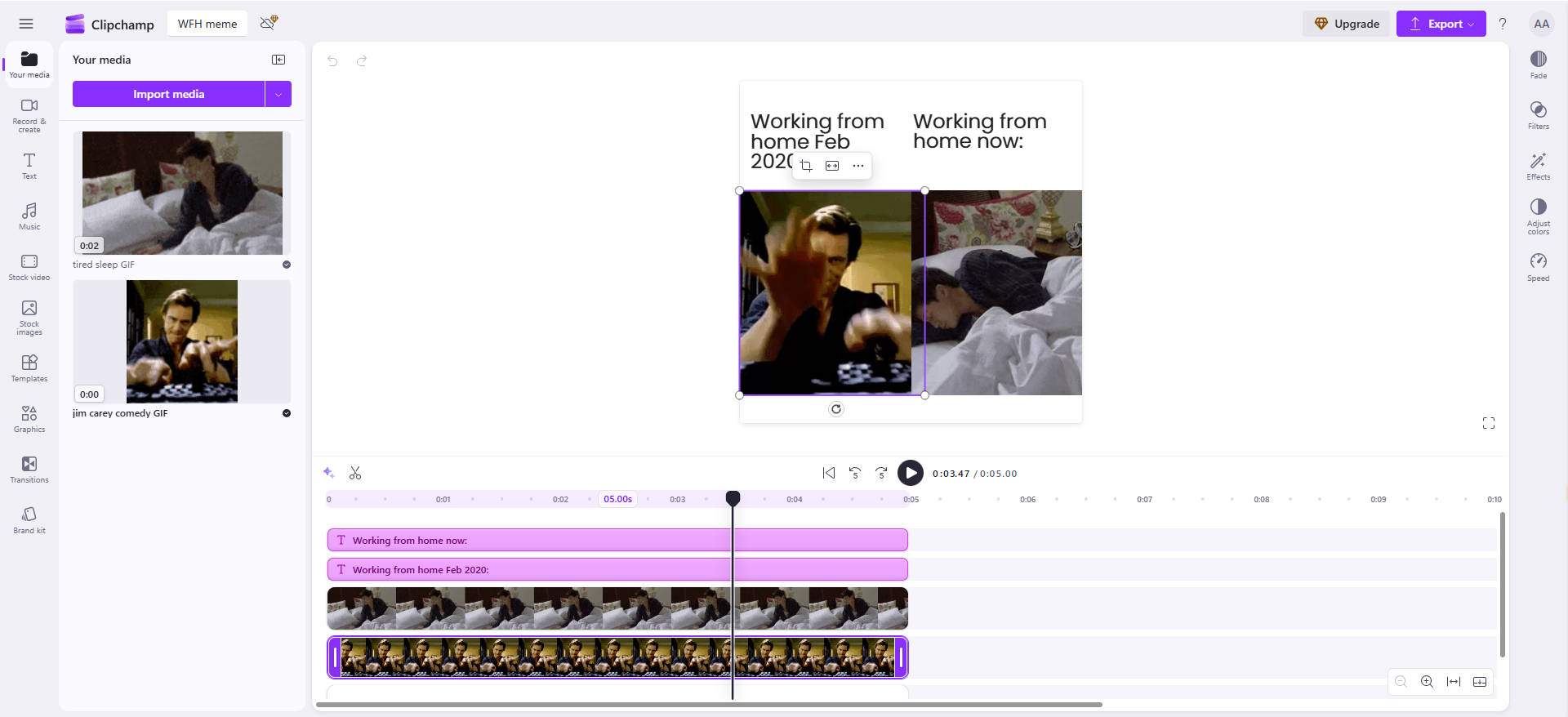Click the jim carey comedy GIF checkmark badge
The height and width of the screenshot is (717, 1568).
[x=287, y=413]
